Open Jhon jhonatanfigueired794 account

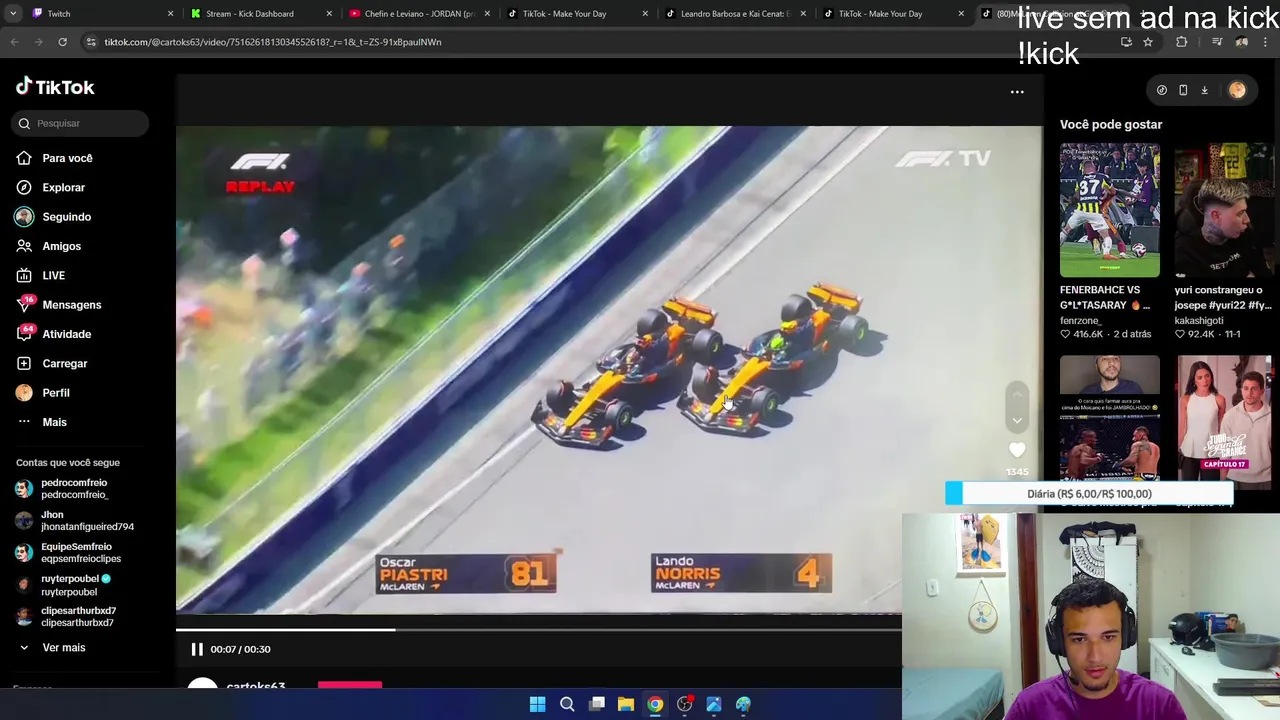click(x=75, y=520)
